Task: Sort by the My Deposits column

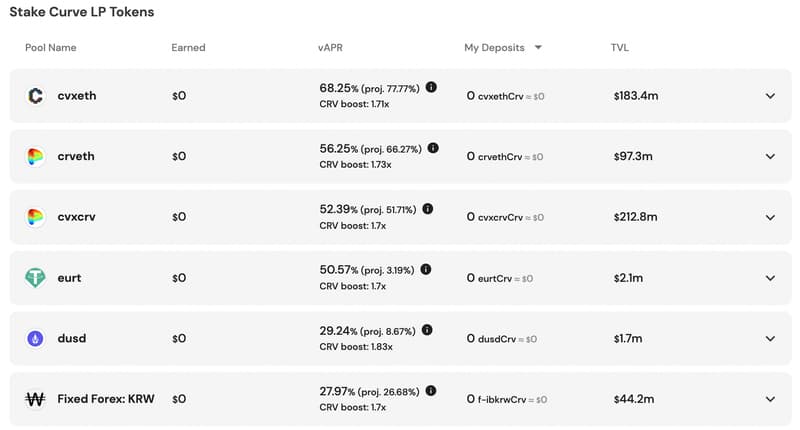Action: (x=503, y=48)
